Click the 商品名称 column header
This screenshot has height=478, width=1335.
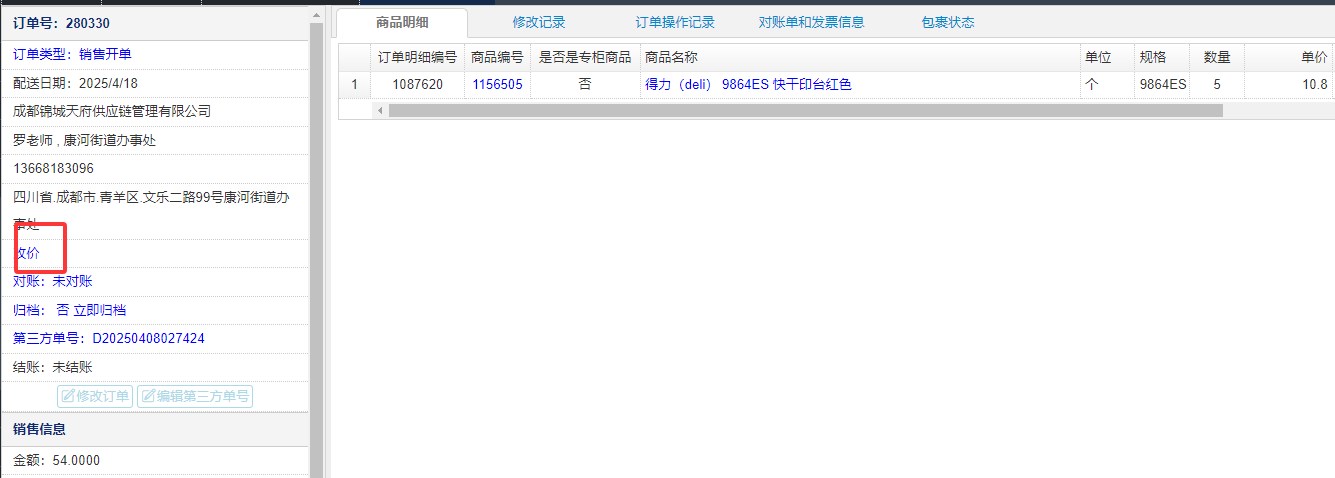859,57
